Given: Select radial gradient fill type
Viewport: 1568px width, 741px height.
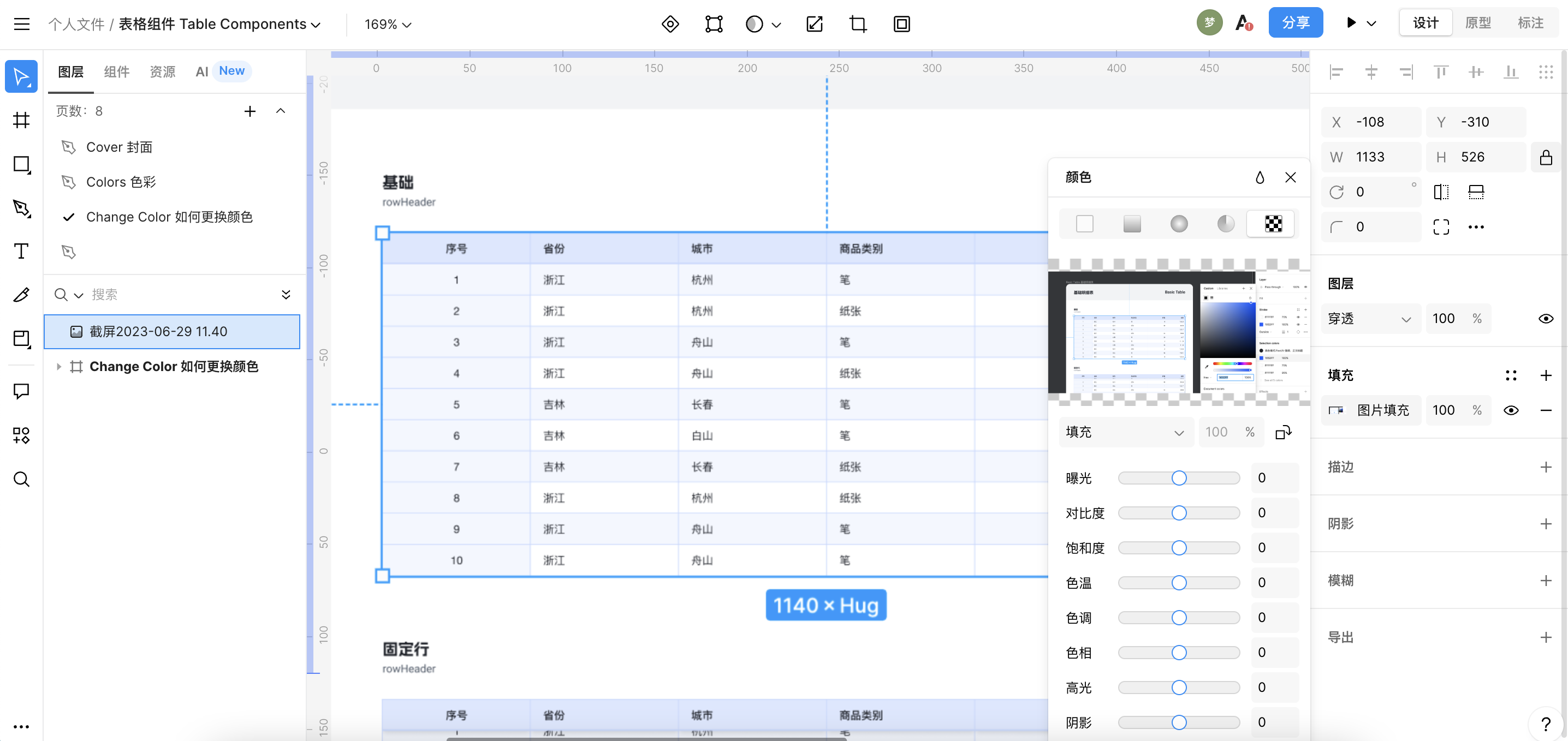Looking at the screenshot, I should click(x=1179, y=224).
